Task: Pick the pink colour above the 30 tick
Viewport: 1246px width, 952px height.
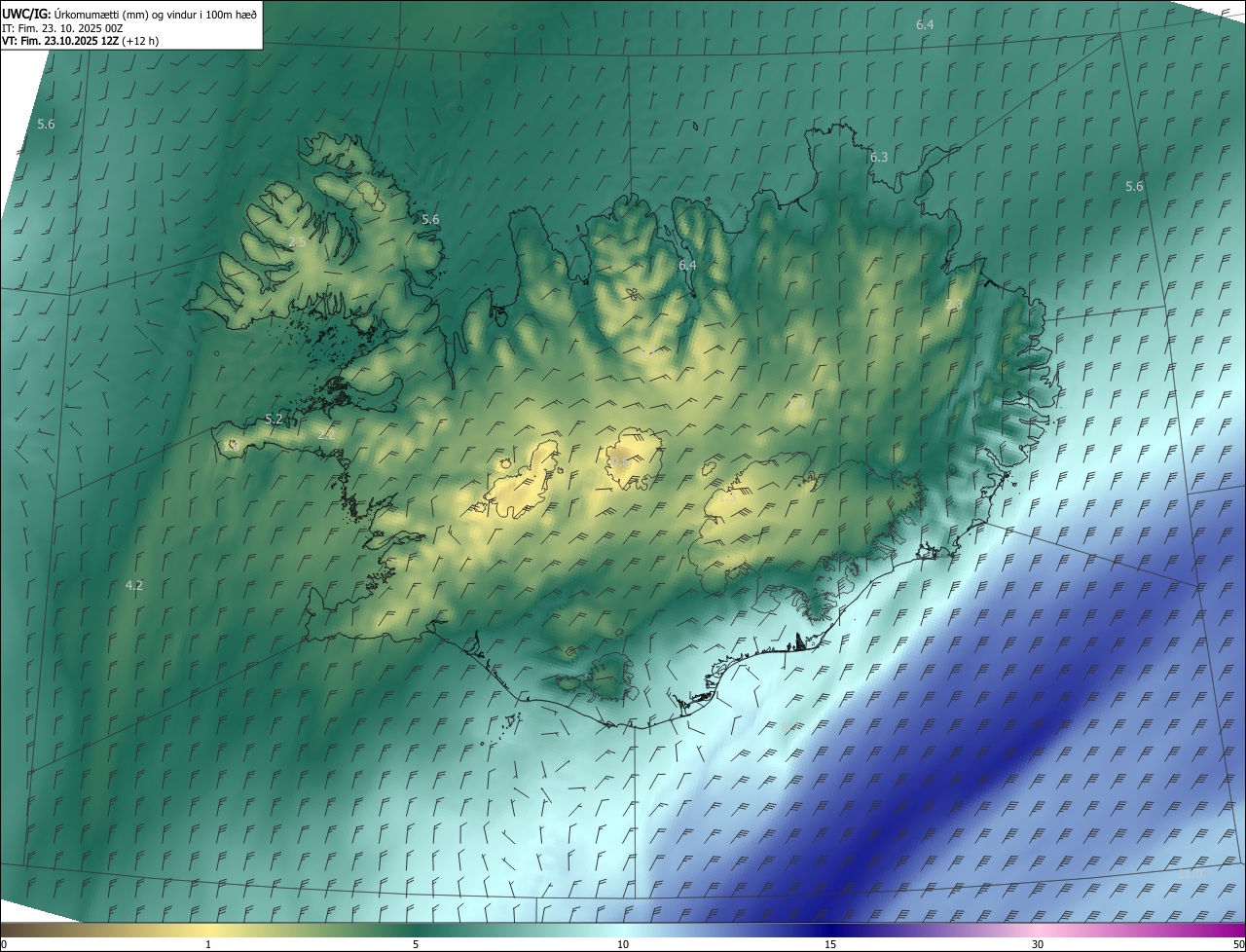Action: coord(1038,930)
